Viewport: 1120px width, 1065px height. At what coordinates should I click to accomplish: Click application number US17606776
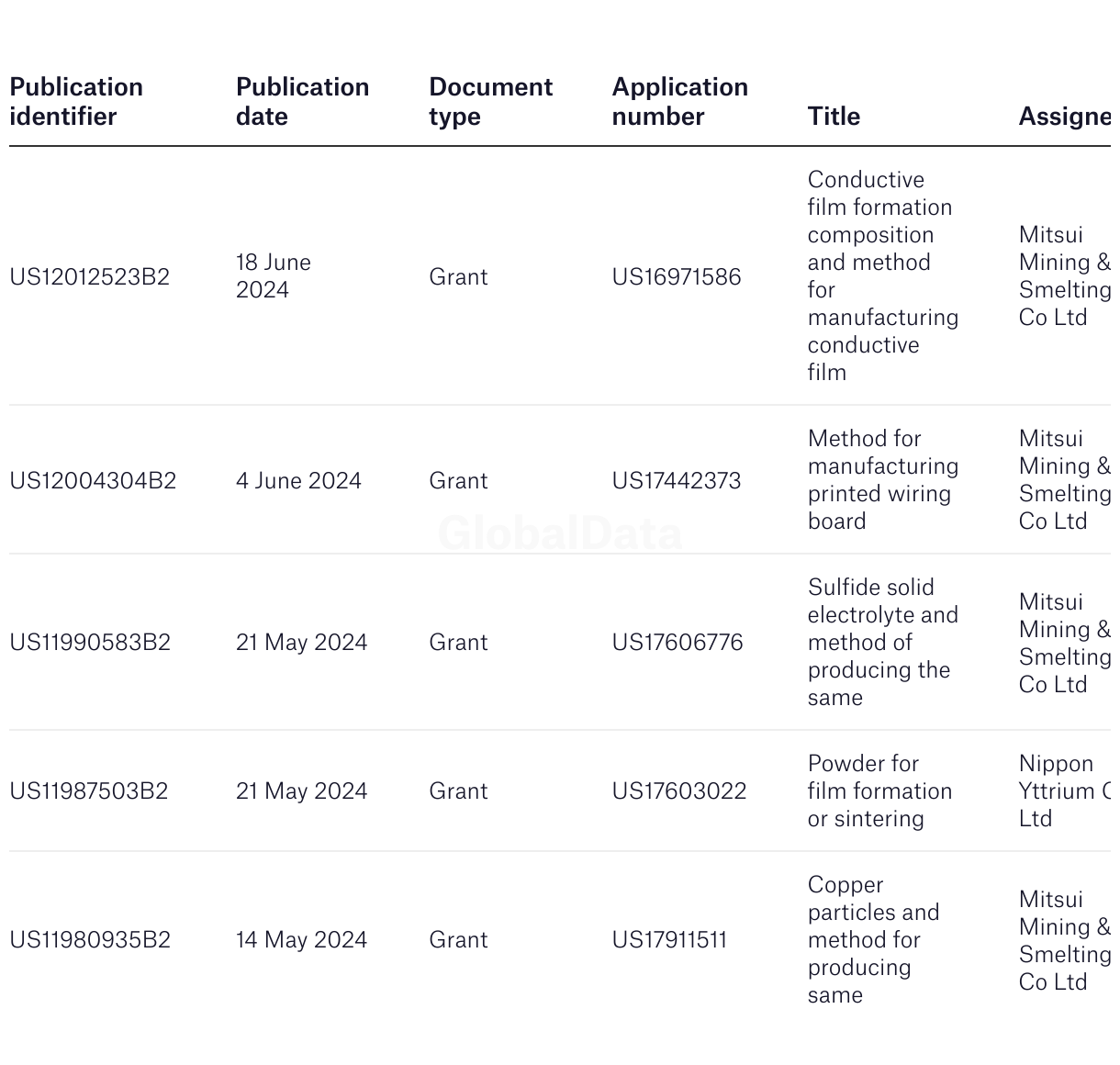678,643
